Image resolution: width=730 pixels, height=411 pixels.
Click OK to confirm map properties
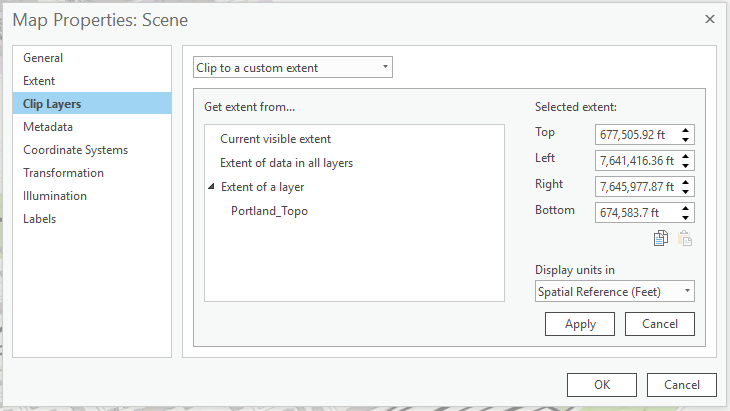[601, 385]
